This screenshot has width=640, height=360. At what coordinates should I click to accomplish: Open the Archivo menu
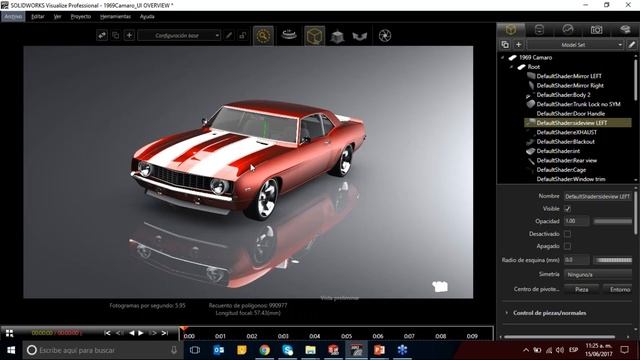[13, 16]
